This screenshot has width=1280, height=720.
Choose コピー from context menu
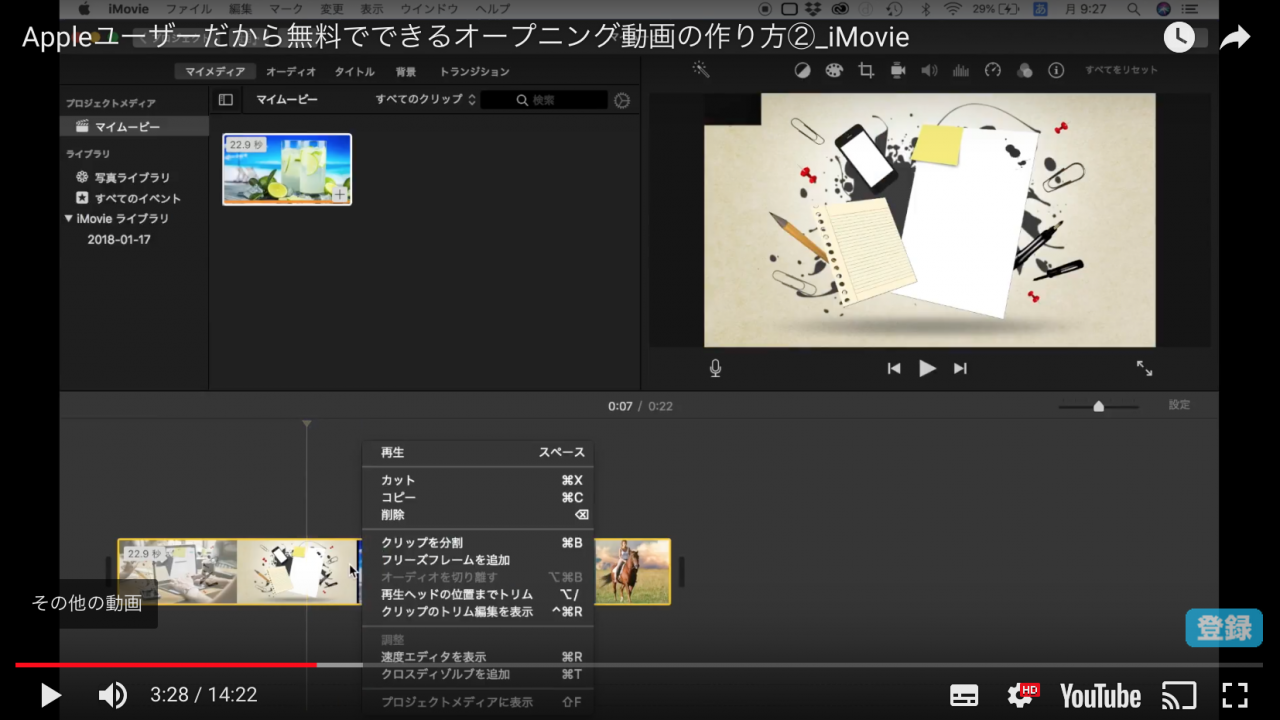point(478,498)
